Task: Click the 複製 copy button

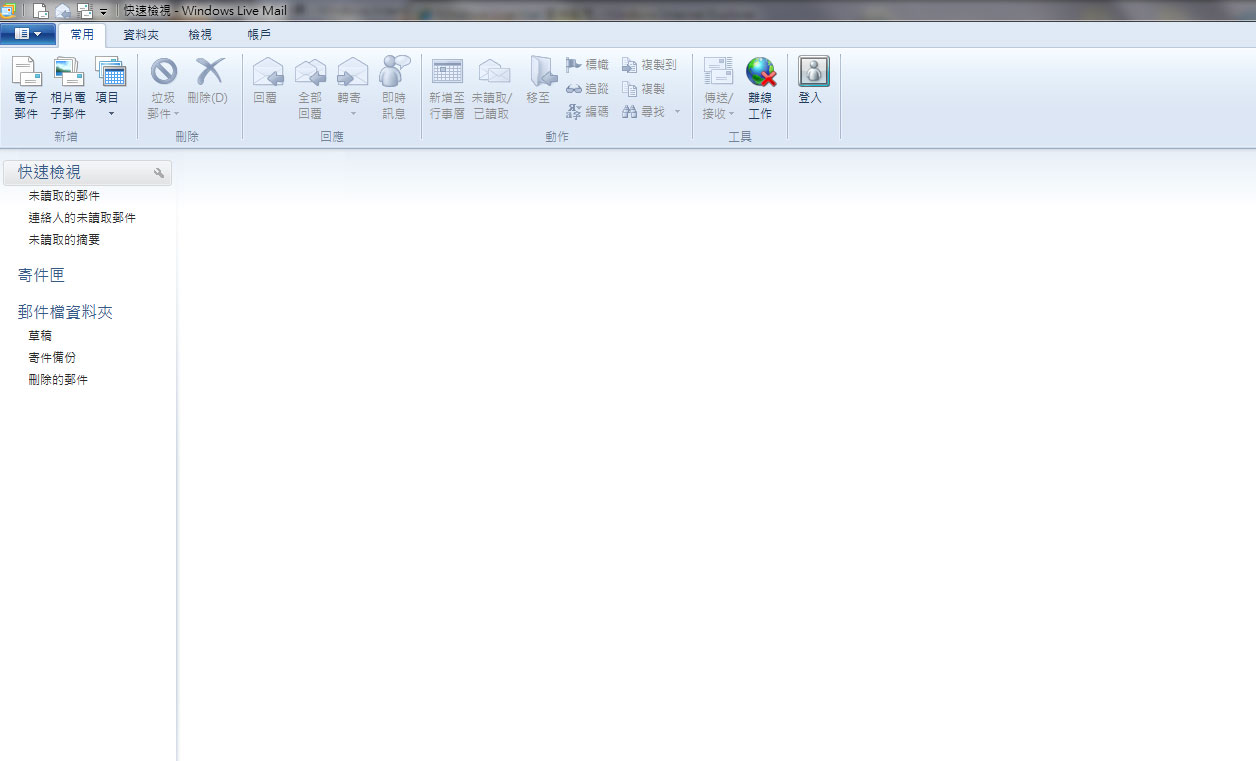Action: 643,89
